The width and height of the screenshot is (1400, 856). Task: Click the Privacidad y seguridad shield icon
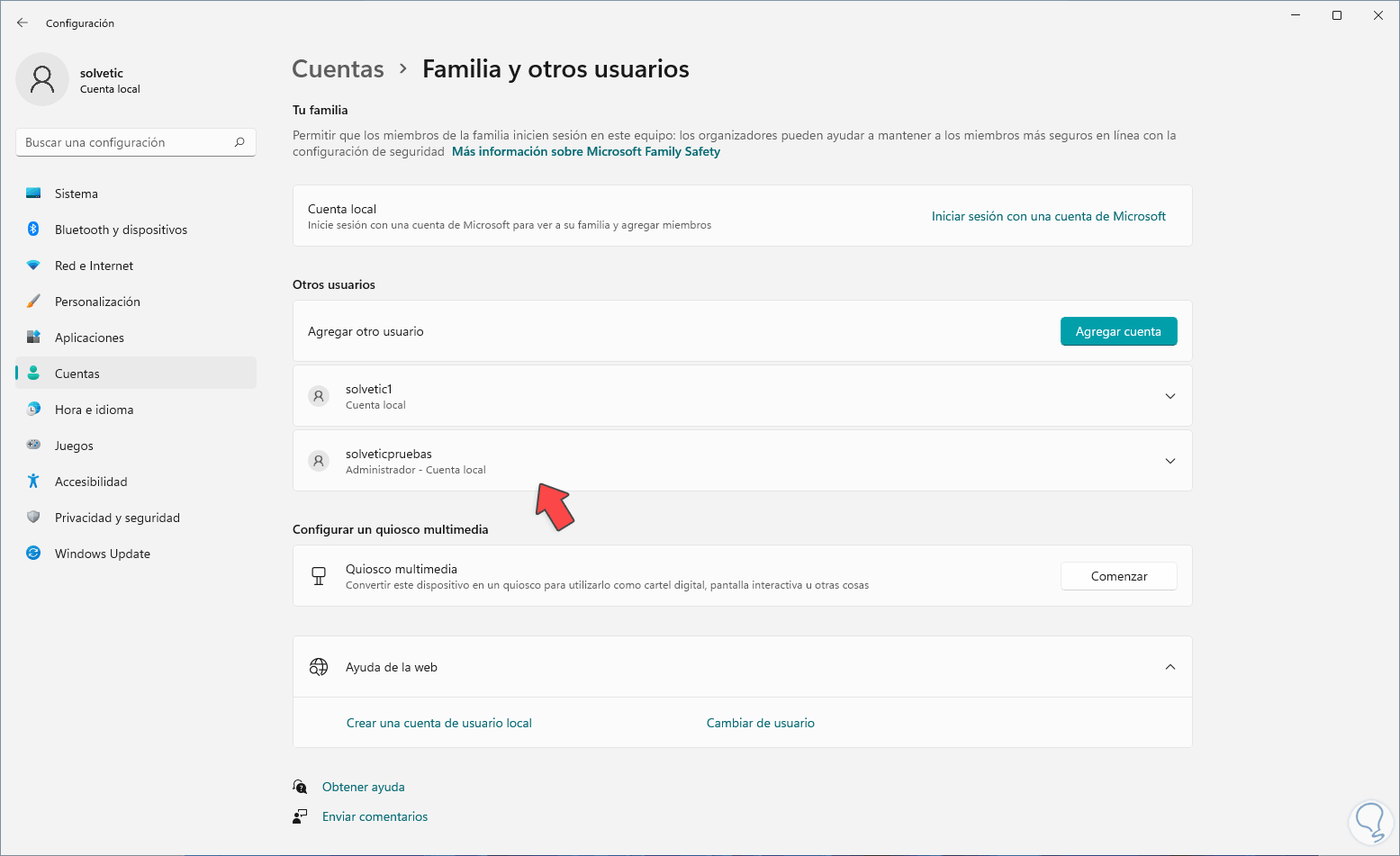pos(33,518)
